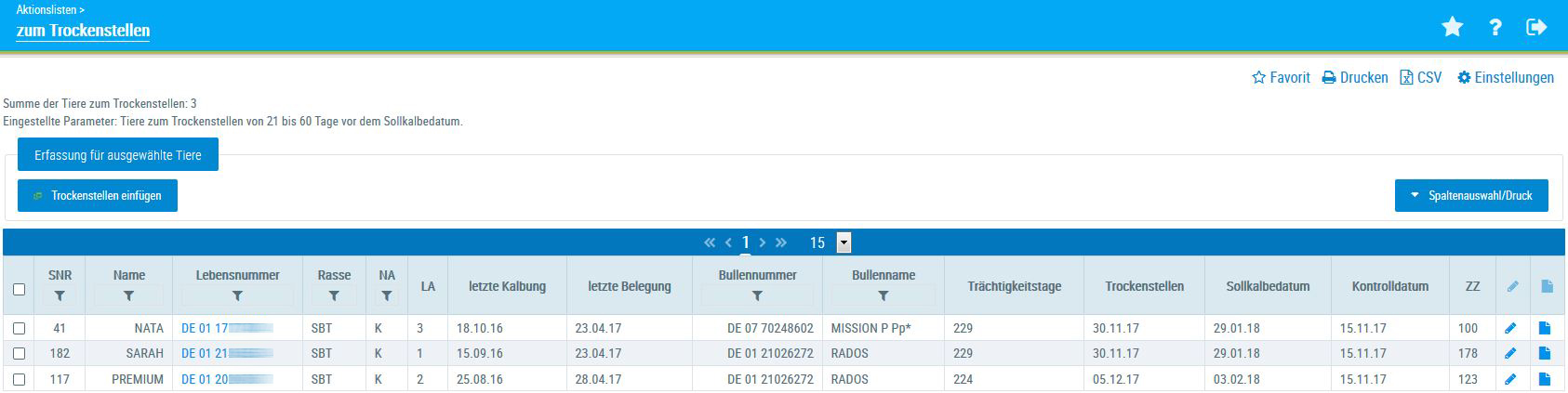Viewport: 1568px width, 393px height.
Task: Open Einstellungen settings link
Action: tap(1506, 78)
